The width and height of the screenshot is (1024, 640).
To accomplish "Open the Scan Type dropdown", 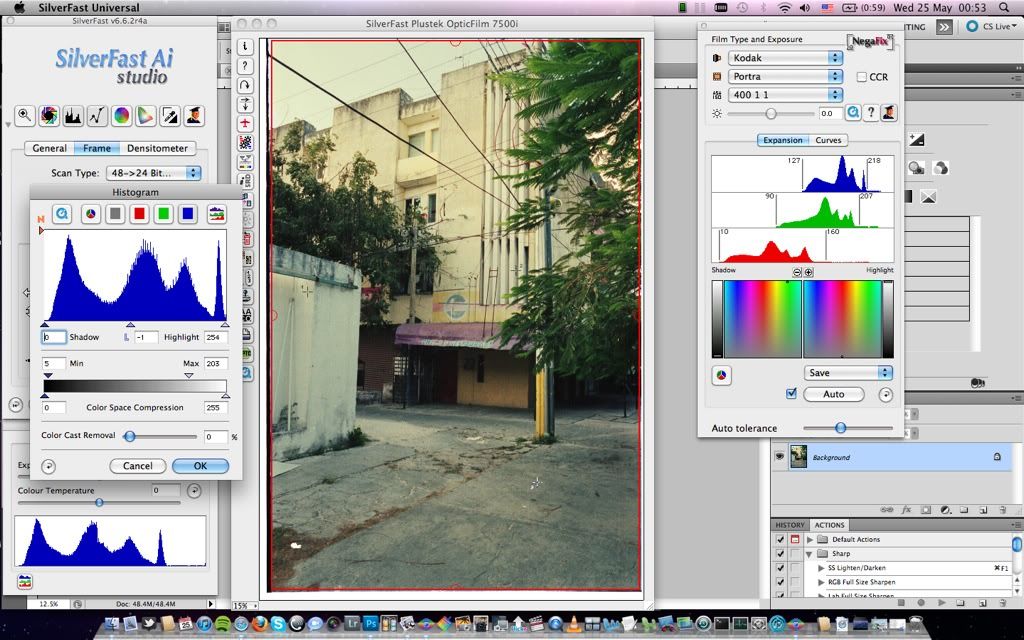I will (153, 173).
